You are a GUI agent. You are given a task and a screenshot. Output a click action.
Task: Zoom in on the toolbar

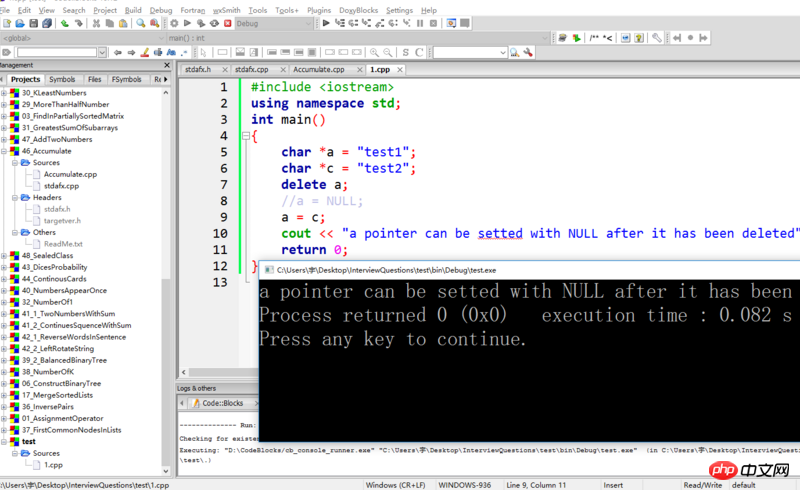pyautogui.click(x=374, y=52)
